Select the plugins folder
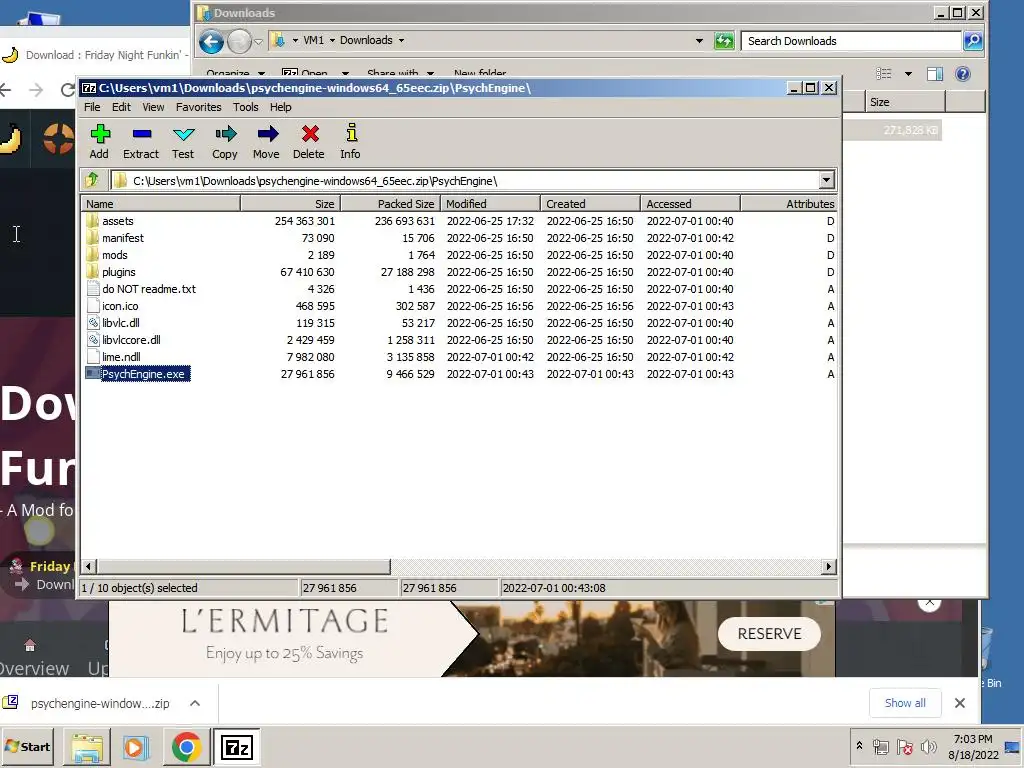 click(x=119, y=272)
